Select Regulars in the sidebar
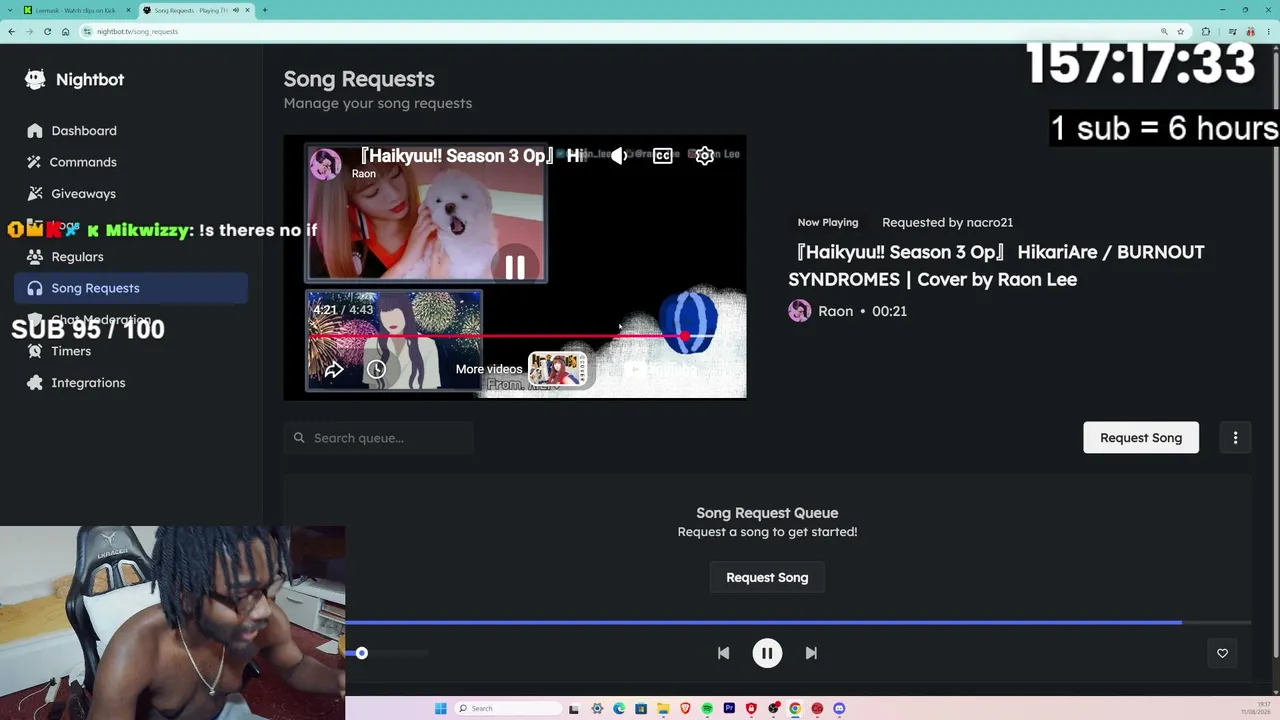This screenshot has height=720, width=1280. (x=131, y=257)
